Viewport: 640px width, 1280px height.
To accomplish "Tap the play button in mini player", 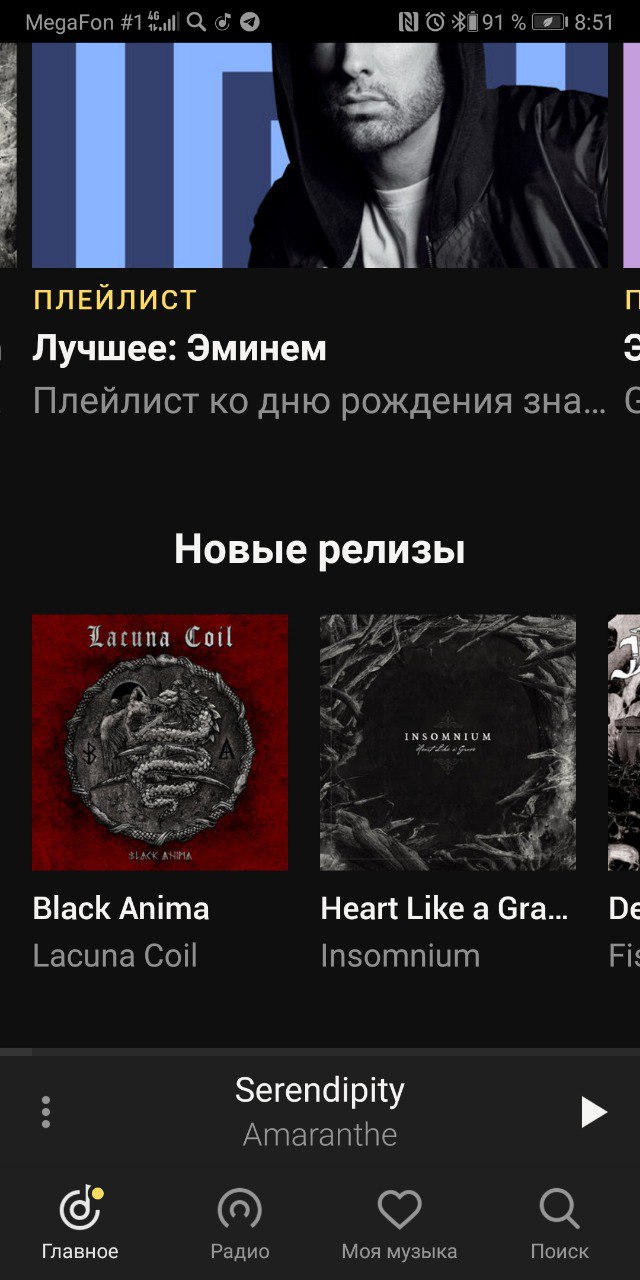I will (x=594, y=1112).
